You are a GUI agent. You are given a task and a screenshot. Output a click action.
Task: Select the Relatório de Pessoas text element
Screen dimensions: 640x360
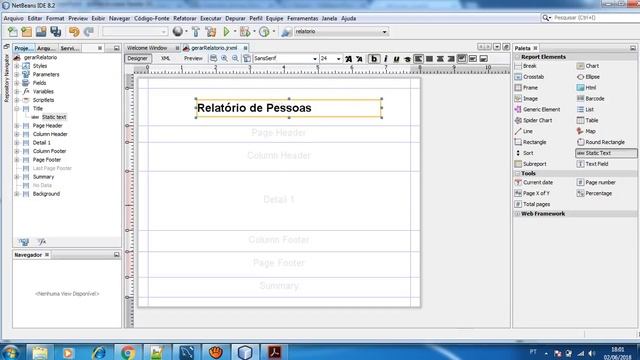(x=289, y=108)
